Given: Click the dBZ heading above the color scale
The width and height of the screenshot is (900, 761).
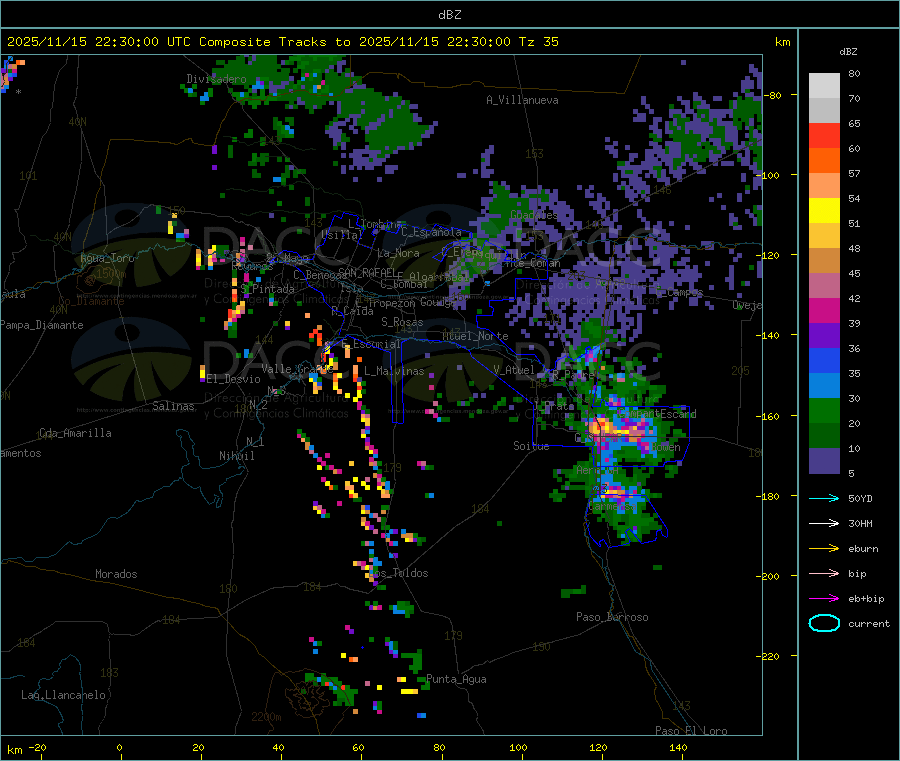Looking at the screenshot, I should click(x=848, y=52).
